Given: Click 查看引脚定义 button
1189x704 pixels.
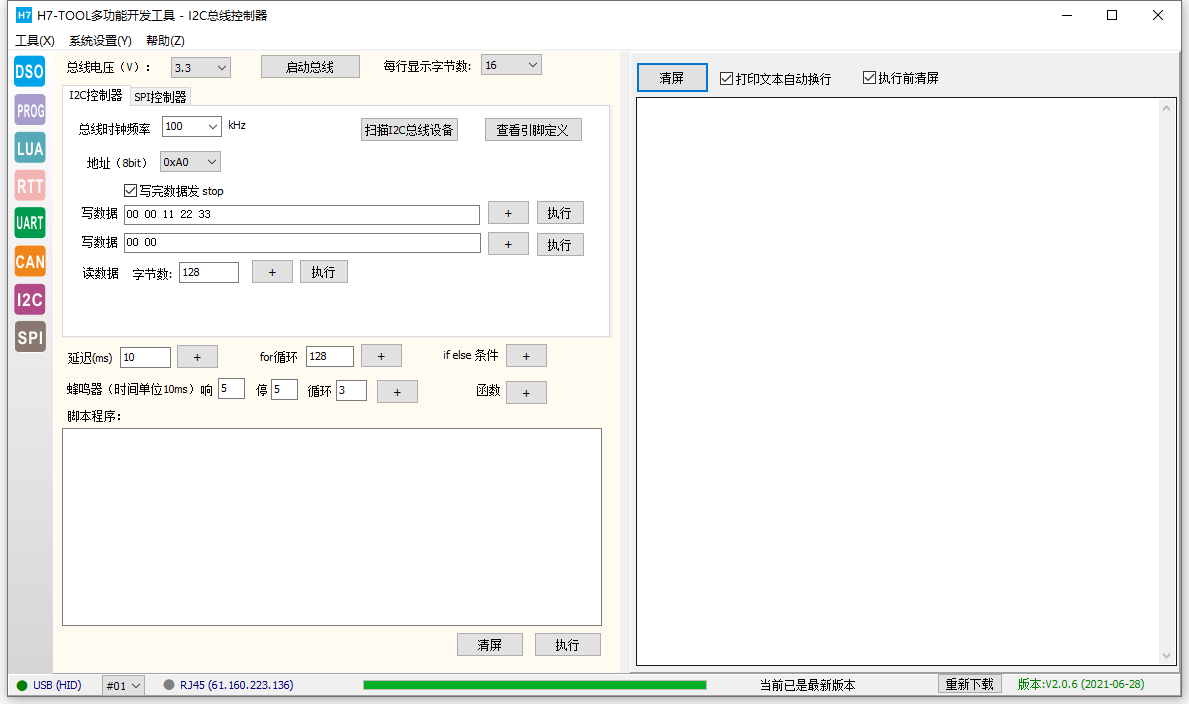Looking at the screenshot, I should [533, 130].
